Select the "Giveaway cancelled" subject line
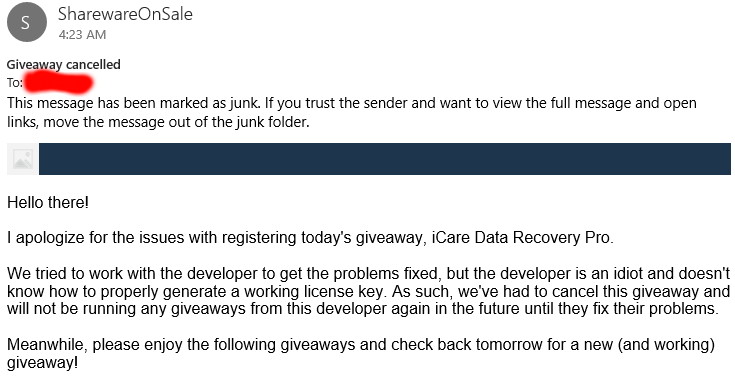735x380 pixels. 63,65
